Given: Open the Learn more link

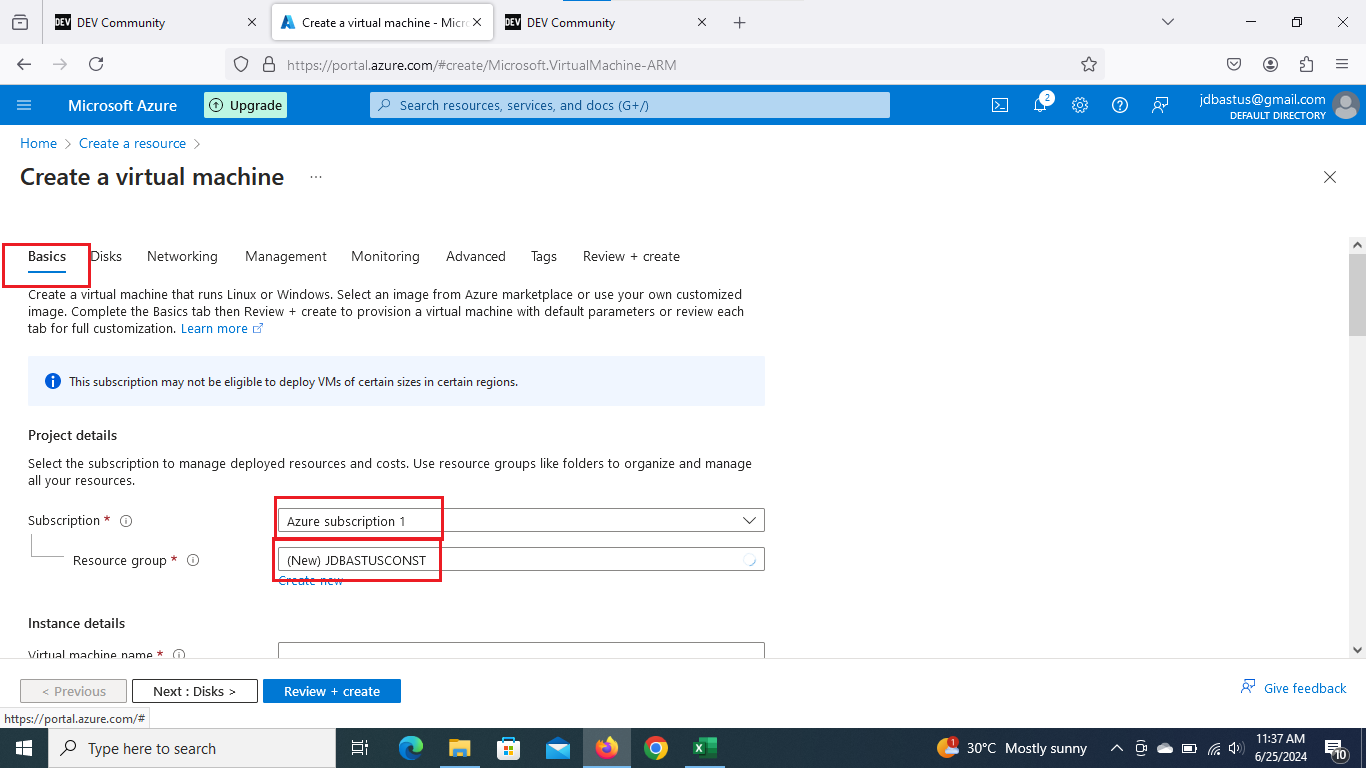Looking at the screenshot, I should click(x=221, y=329).
